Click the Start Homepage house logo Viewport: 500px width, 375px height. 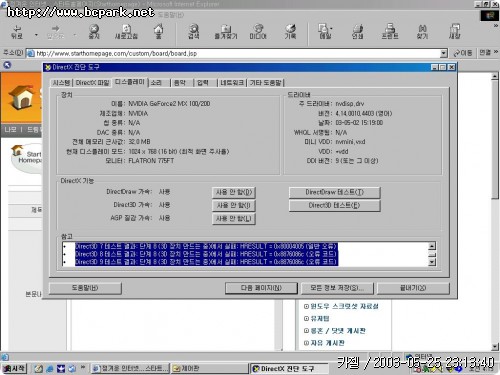(22, 97)
